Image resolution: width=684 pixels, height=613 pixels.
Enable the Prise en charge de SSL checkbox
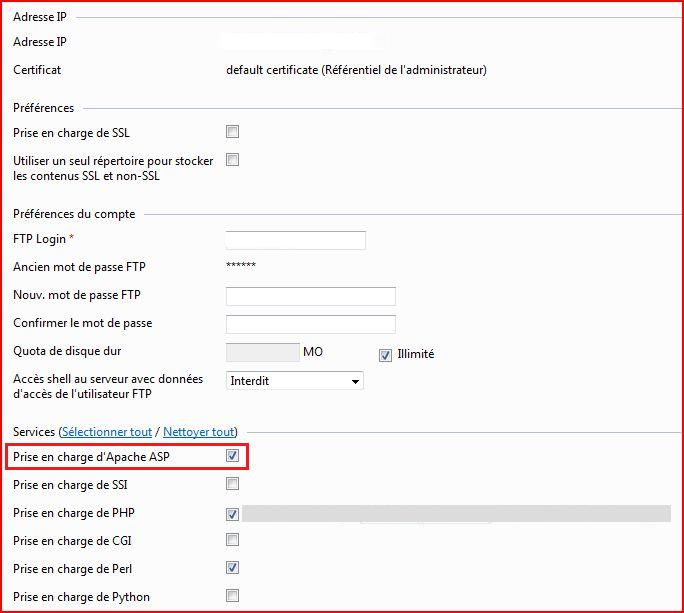[x=233, y=131]
